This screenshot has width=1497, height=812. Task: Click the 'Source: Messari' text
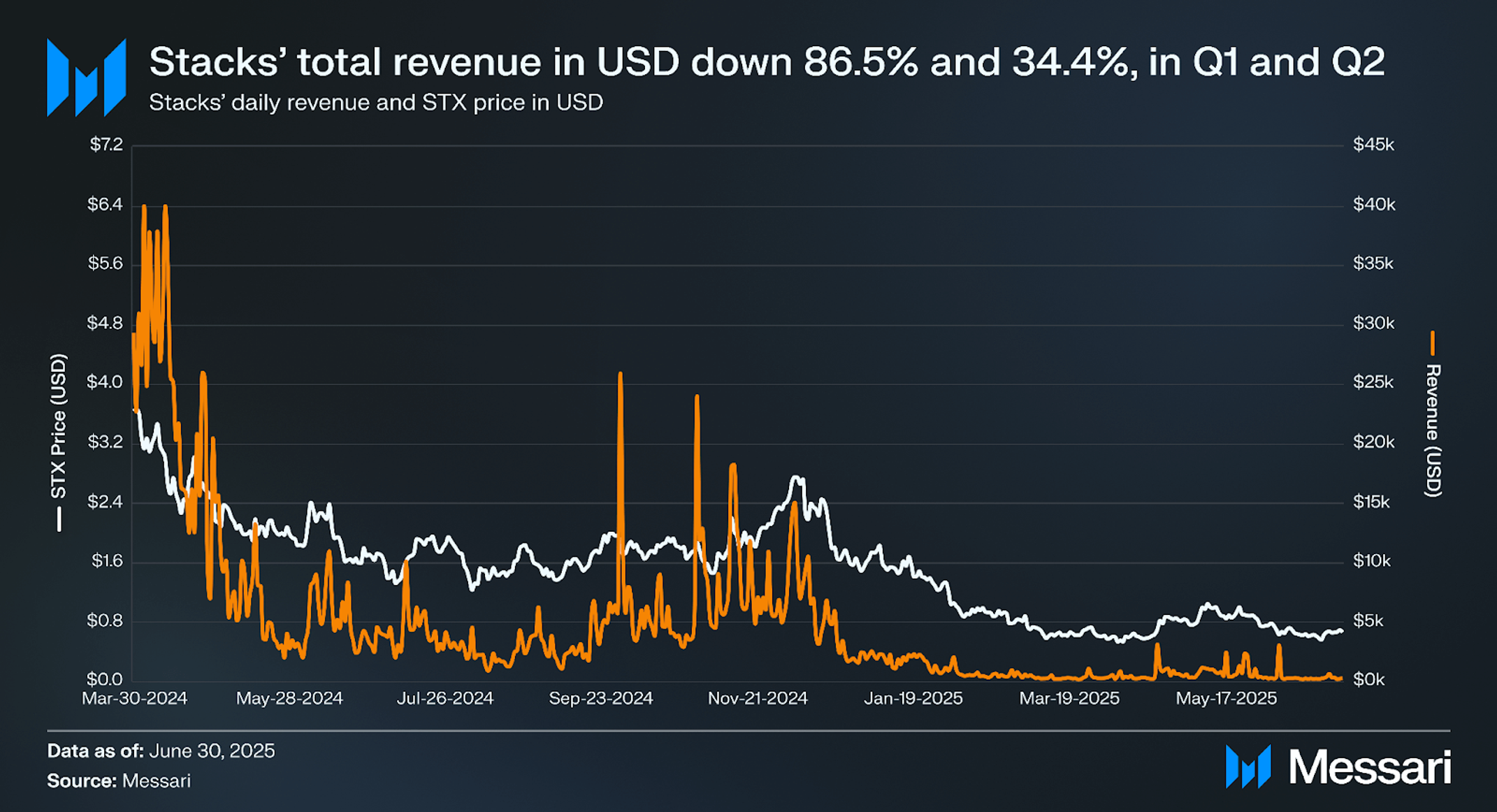click(x=119, y=781)
